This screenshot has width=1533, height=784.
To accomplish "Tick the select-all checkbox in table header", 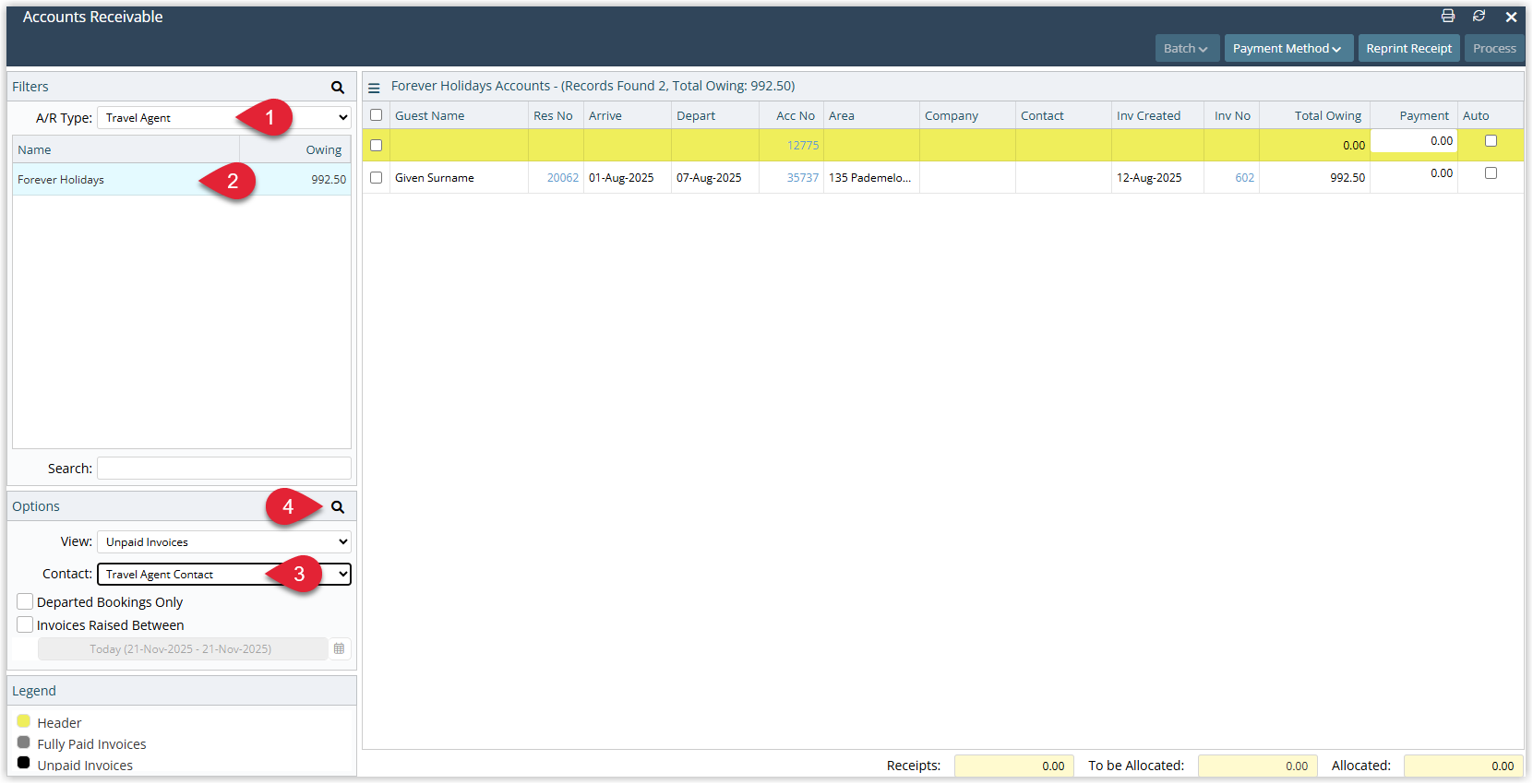I will pos(376,115).
